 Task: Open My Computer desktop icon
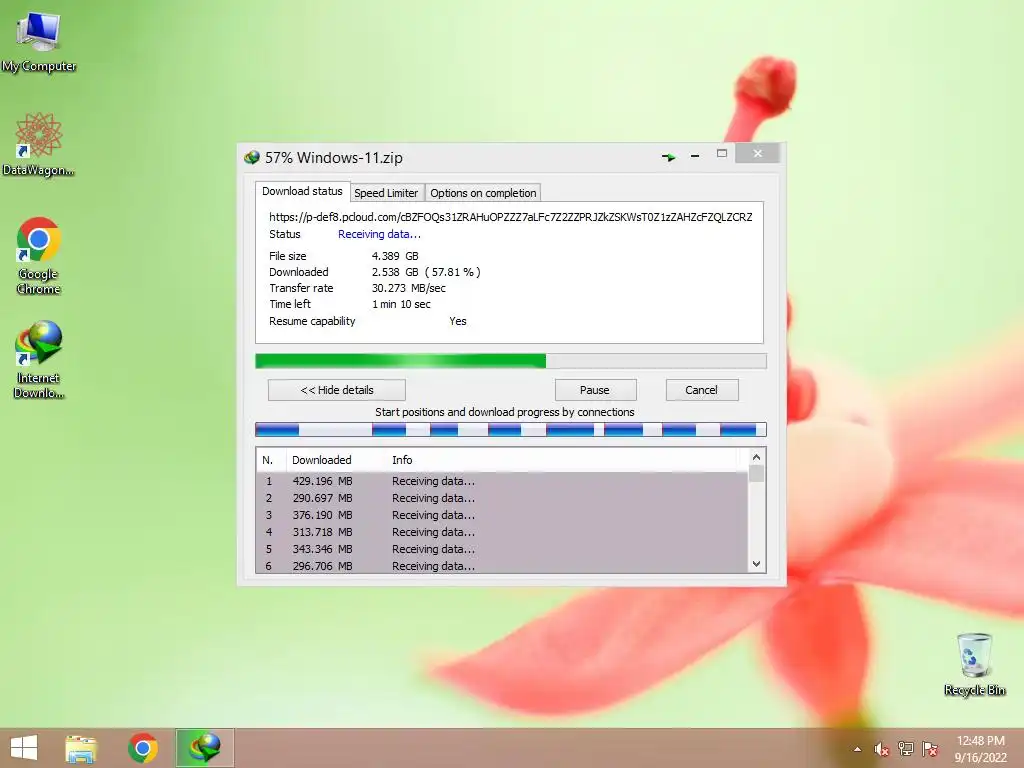tap(39, 40)
